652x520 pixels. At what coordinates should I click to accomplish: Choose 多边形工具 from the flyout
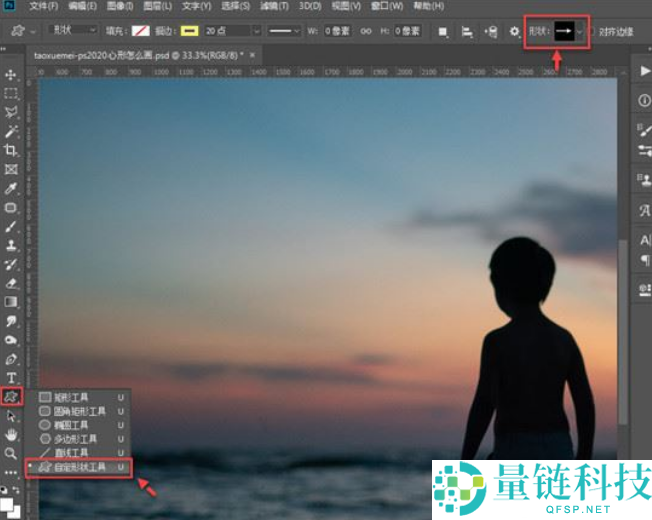pos(78,439)
